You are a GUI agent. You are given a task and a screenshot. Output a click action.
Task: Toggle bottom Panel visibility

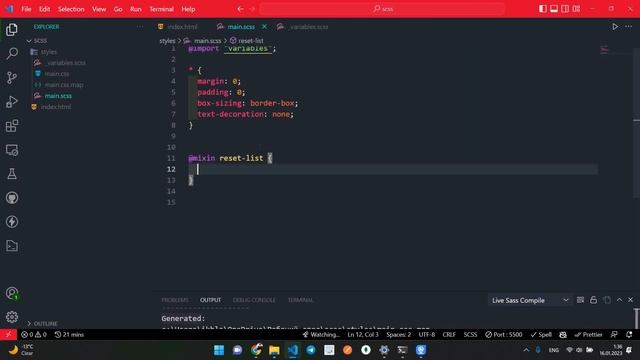coord(554,9)
